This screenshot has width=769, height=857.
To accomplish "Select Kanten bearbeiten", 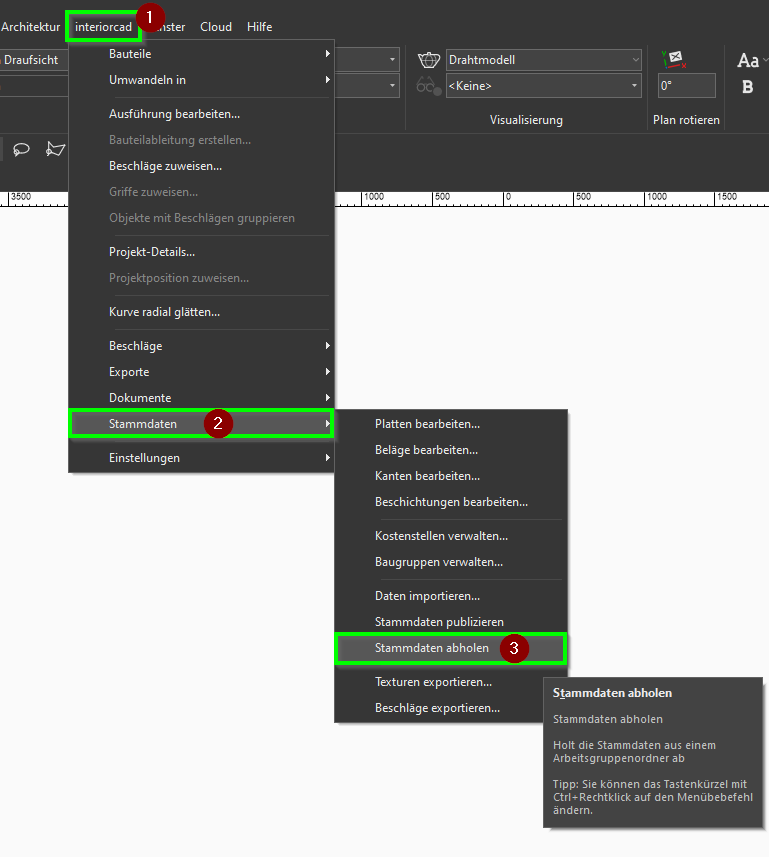I will pos(451,476).
